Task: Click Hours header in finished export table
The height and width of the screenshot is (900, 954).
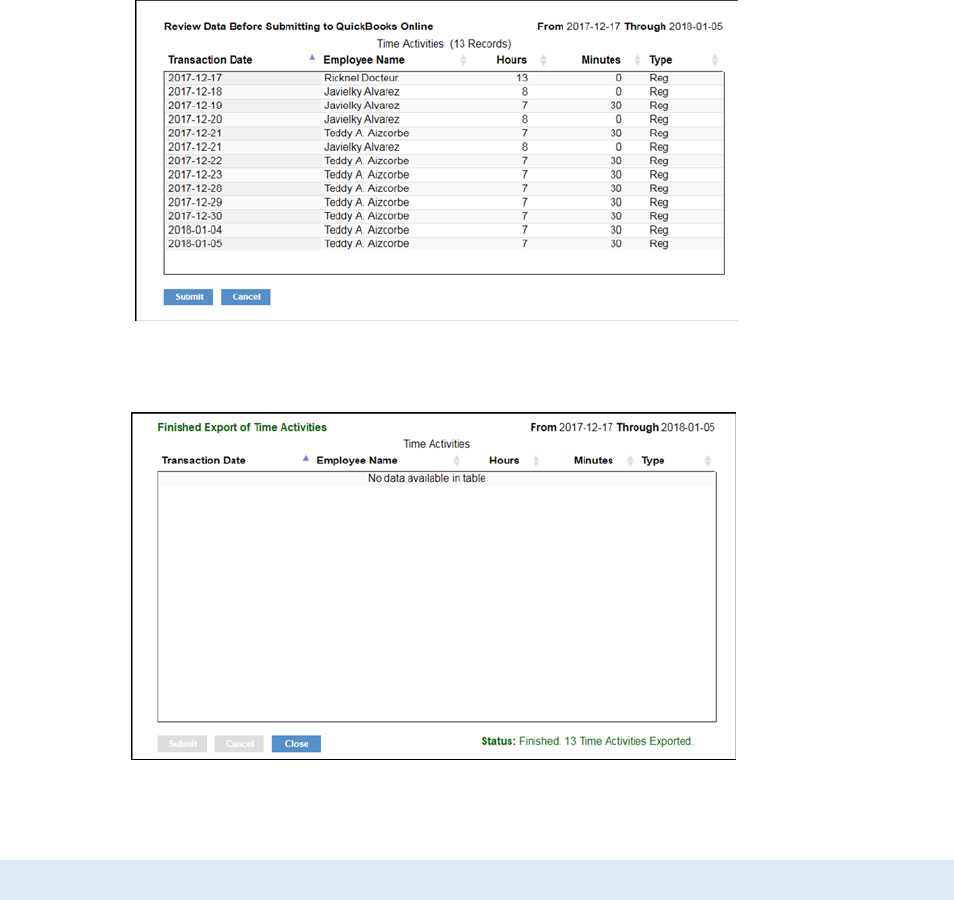Action: coord(504,461)
